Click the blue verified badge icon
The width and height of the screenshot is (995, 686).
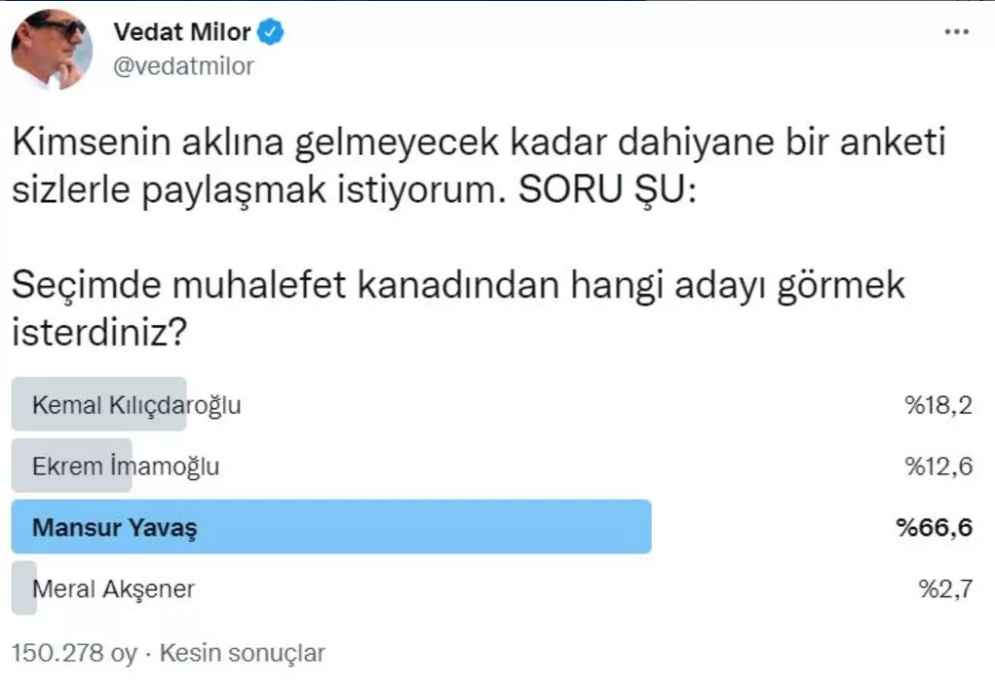(x=270, y=32)
